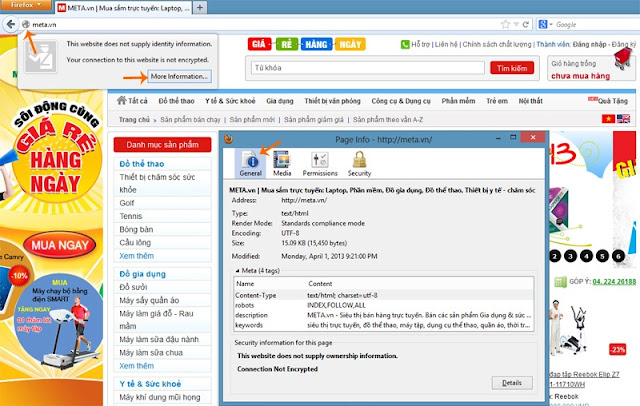Select the robots meta row
Screen dimensions: 640x406
coord(383,305)
